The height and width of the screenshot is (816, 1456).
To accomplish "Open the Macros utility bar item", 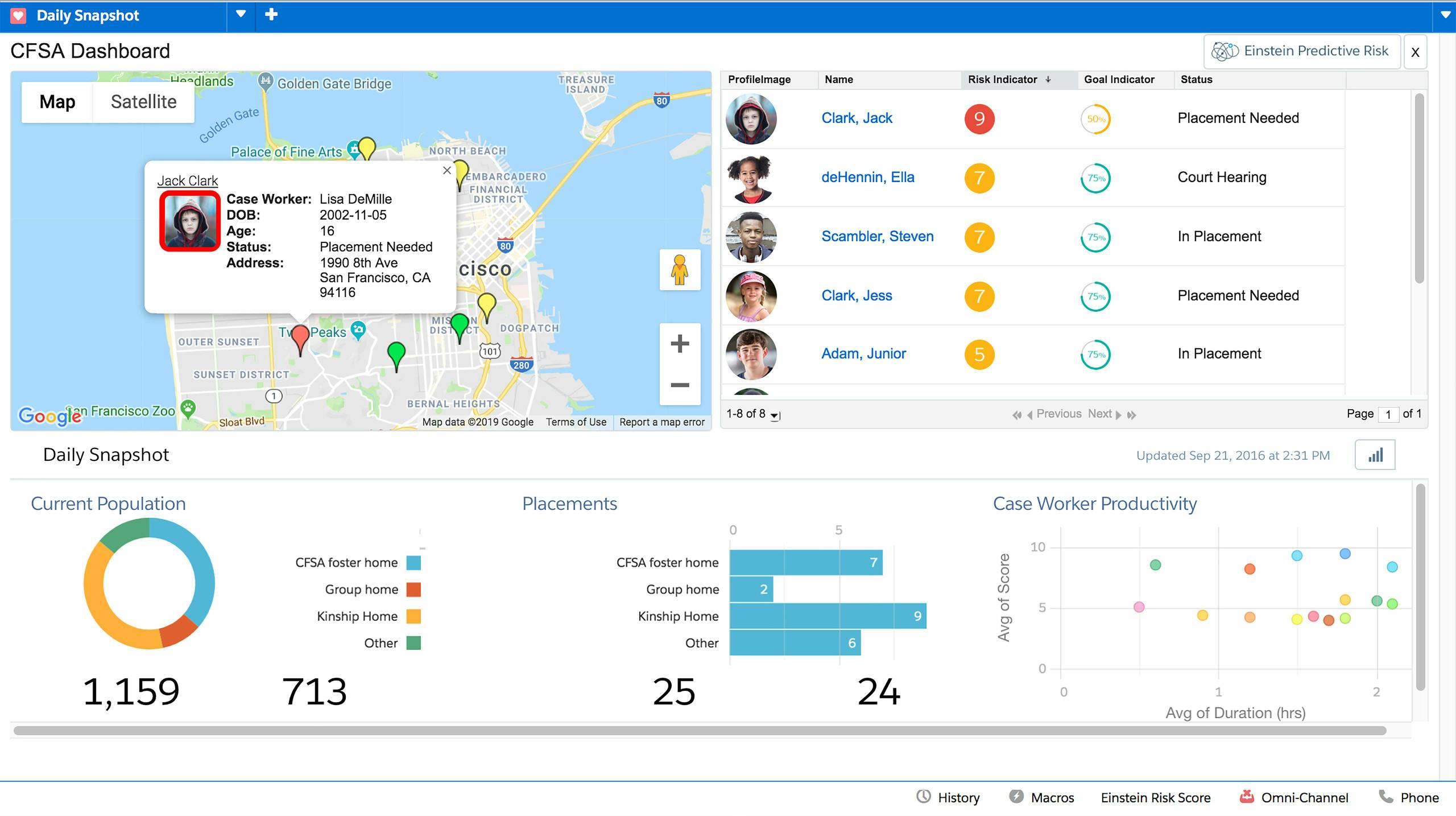I will click(1041, 797).
